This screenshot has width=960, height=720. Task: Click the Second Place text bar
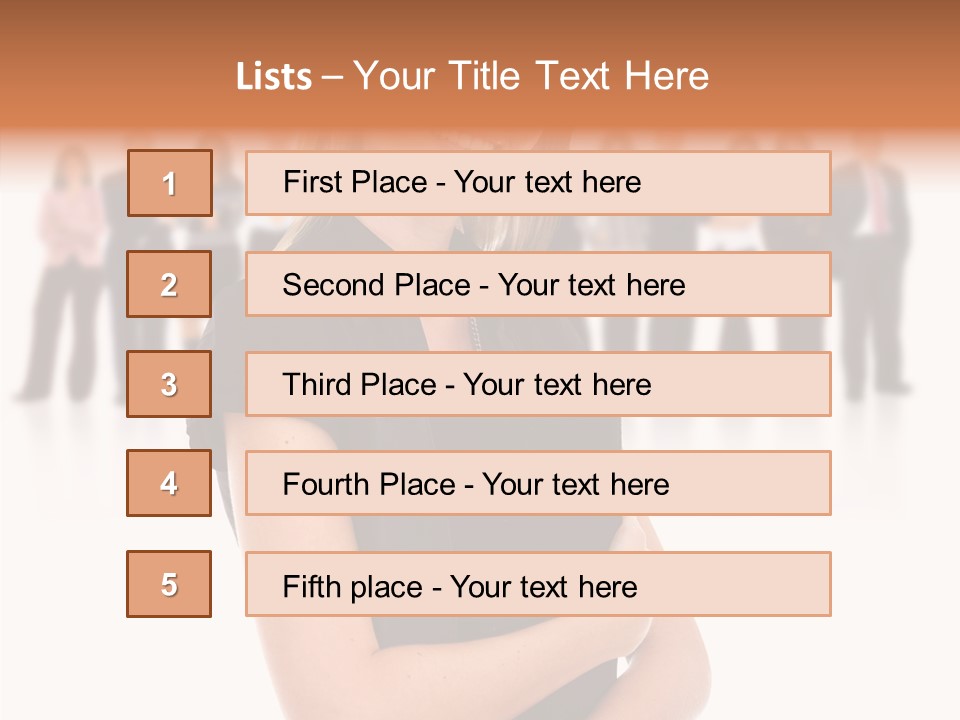(538, 284)
